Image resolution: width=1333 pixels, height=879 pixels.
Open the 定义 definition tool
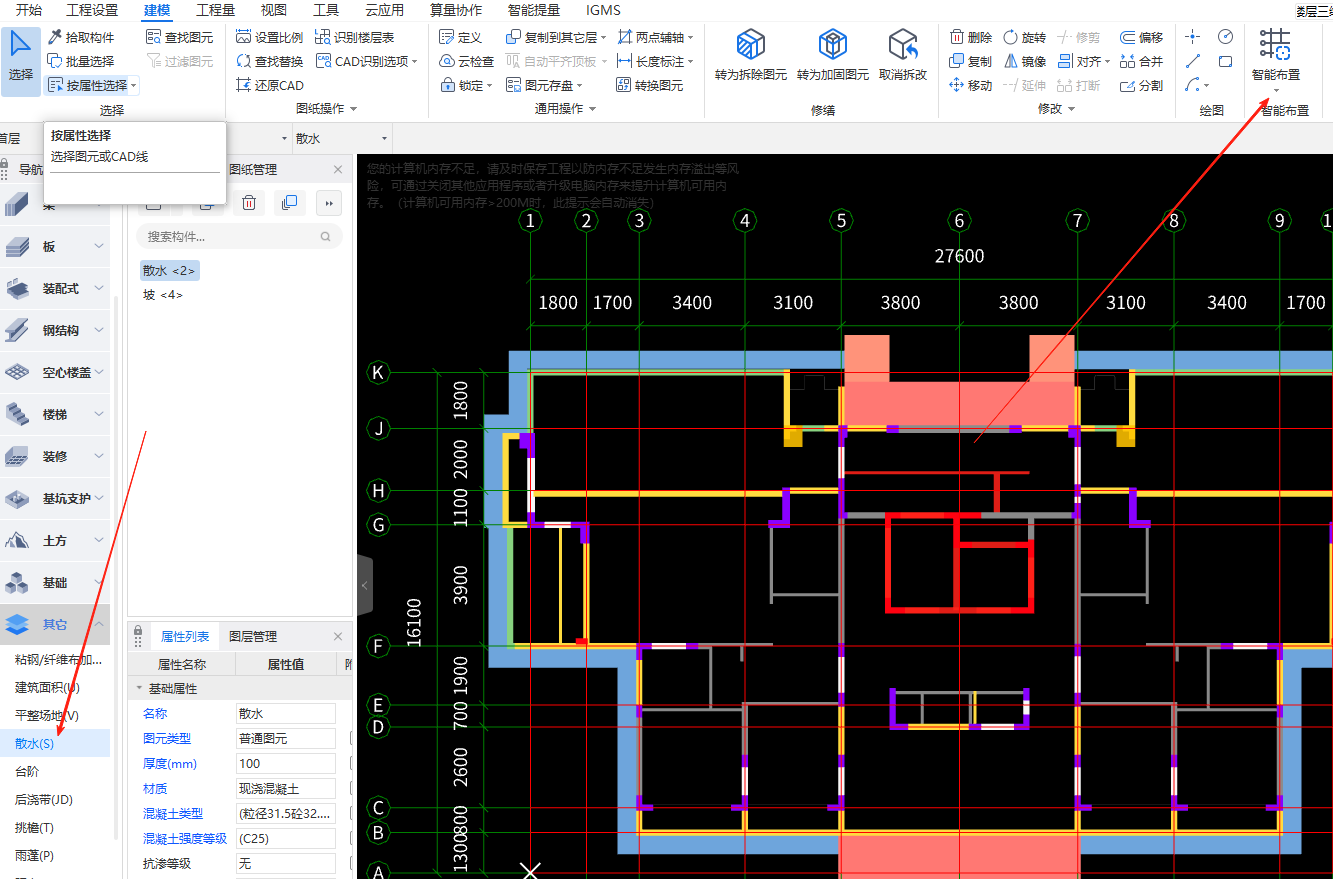tap(461, 37)
